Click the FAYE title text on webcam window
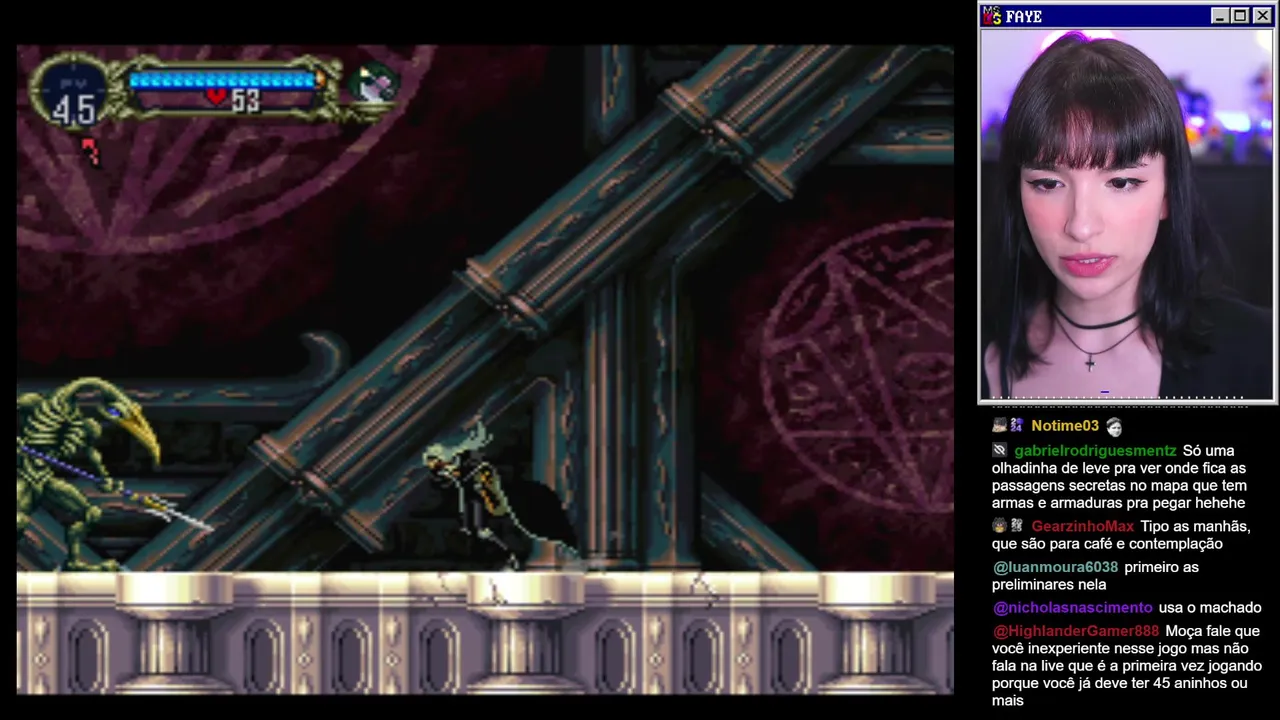 pos(1024,16)
